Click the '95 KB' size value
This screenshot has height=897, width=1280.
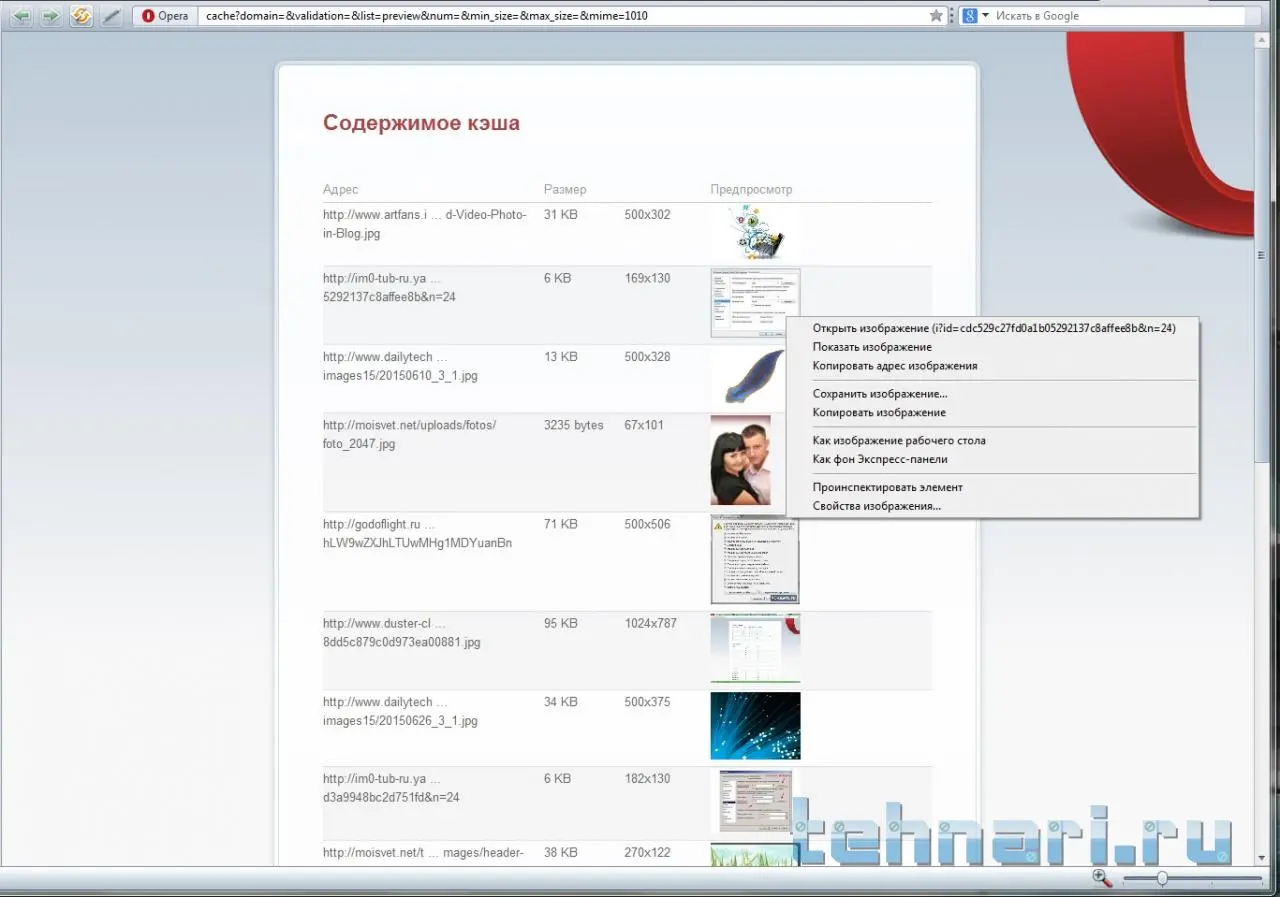pyautogui.click(x=561, y=623)
